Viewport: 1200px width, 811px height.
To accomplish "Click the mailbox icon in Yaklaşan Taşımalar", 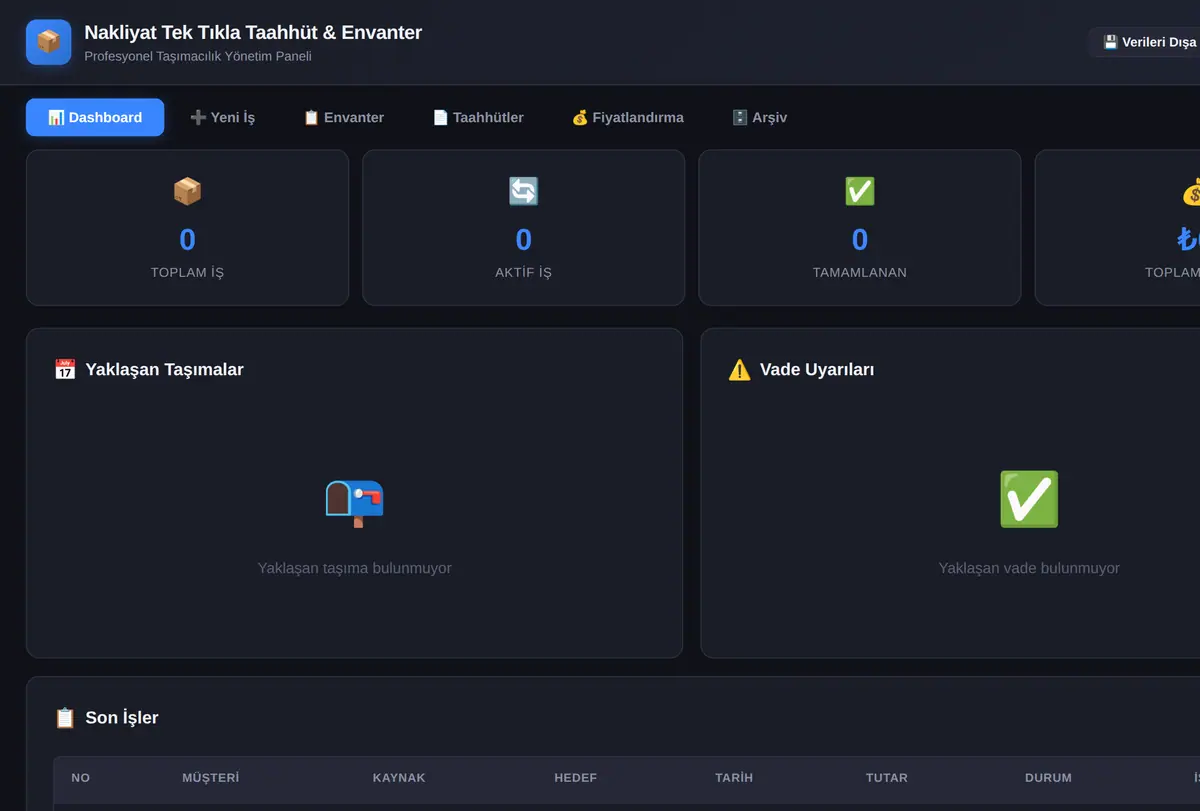I will coord(355,502).
